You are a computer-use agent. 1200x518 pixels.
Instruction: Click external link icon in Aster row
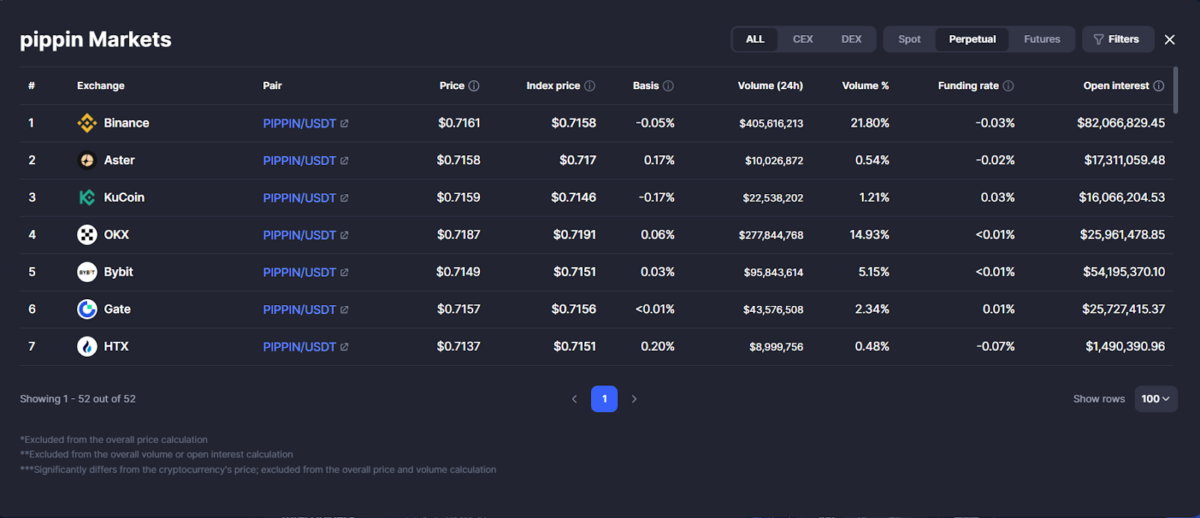pyautogui.click(x=345, y=160)
